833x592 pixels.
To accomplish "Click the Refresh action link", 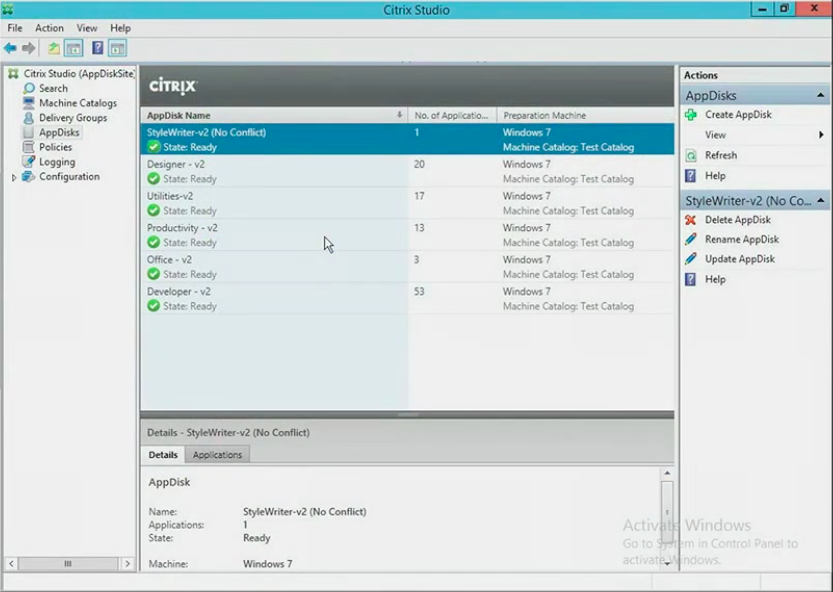I will tap(721, 155).
